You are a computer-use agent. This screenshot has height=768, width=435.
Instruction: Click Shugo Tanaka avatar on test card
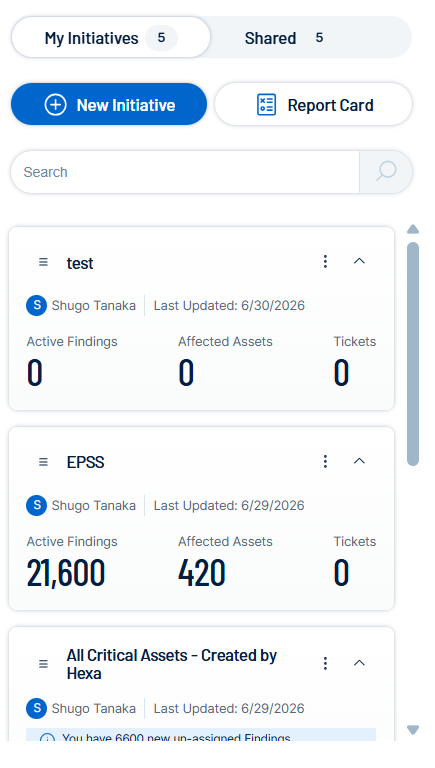point(36,306)
